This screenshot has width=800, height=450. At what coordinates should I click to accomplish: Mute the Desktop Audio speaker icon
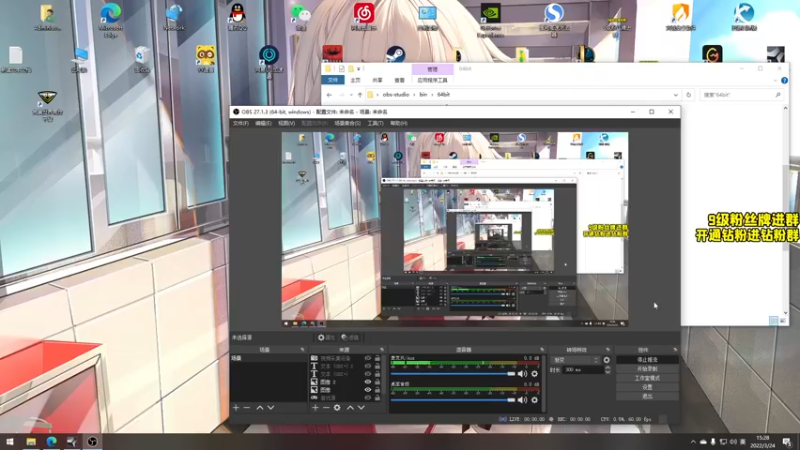[x=522, y=400]
